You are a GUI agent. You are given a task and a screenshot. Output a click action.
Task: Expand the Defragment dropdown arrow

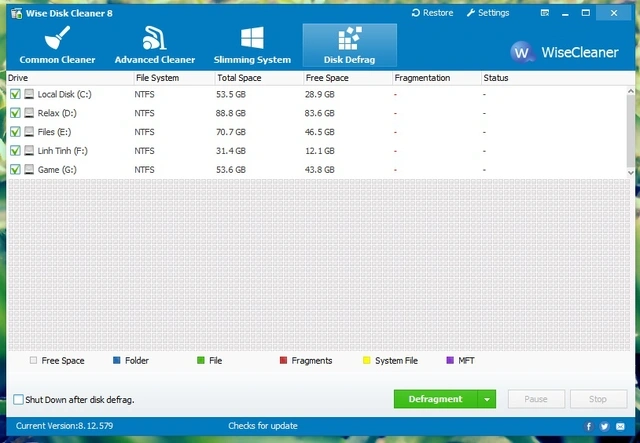487,399
